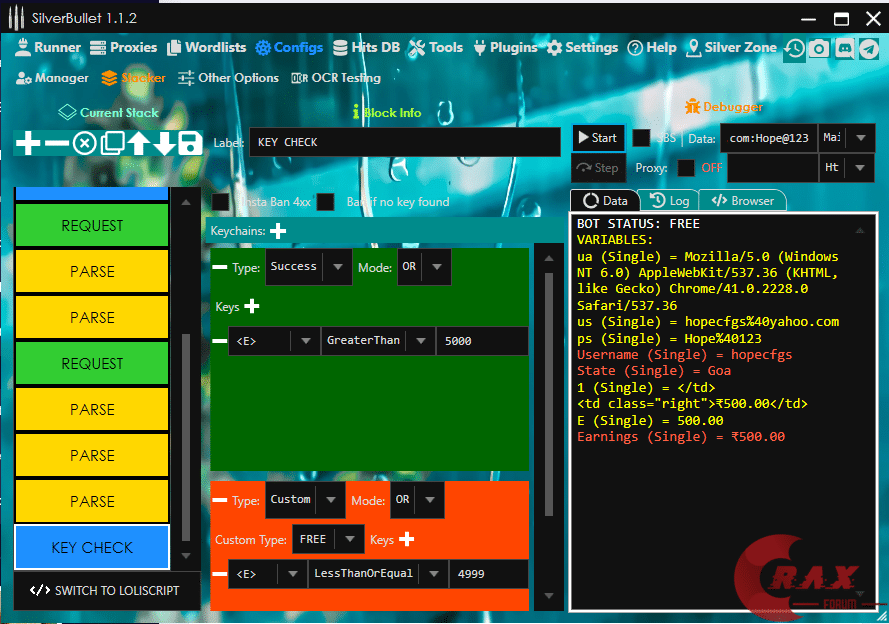Remove the selected block with the minus icon

pos(57,143)
